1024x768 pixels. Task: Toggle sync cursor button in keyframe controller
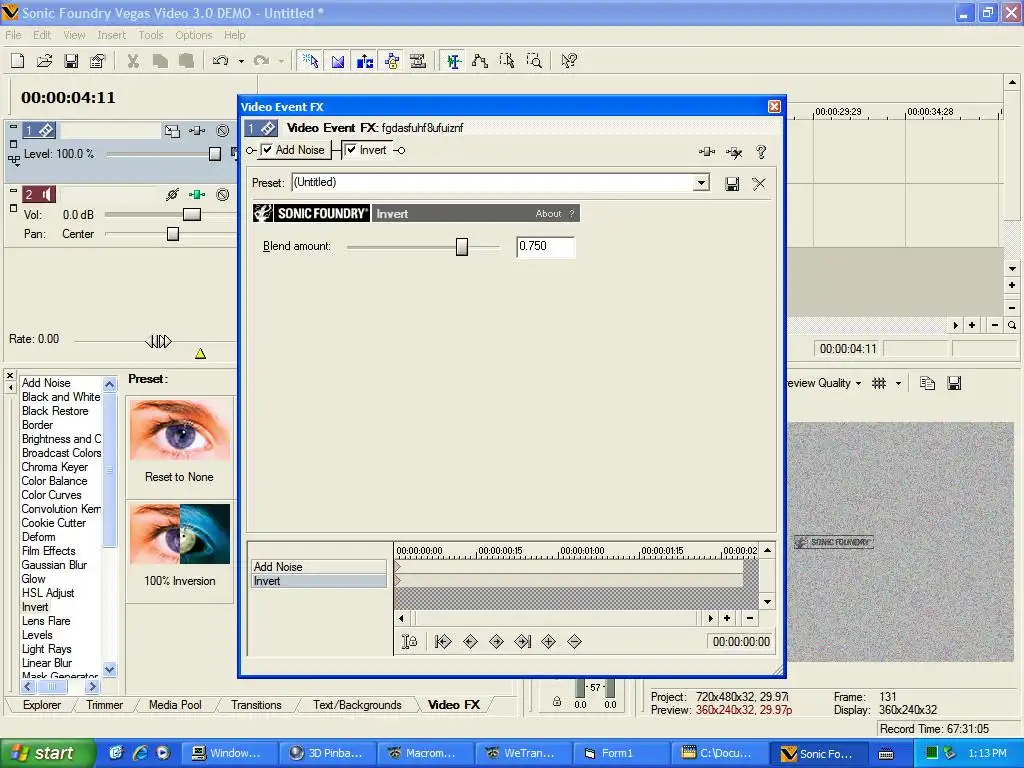409,642
